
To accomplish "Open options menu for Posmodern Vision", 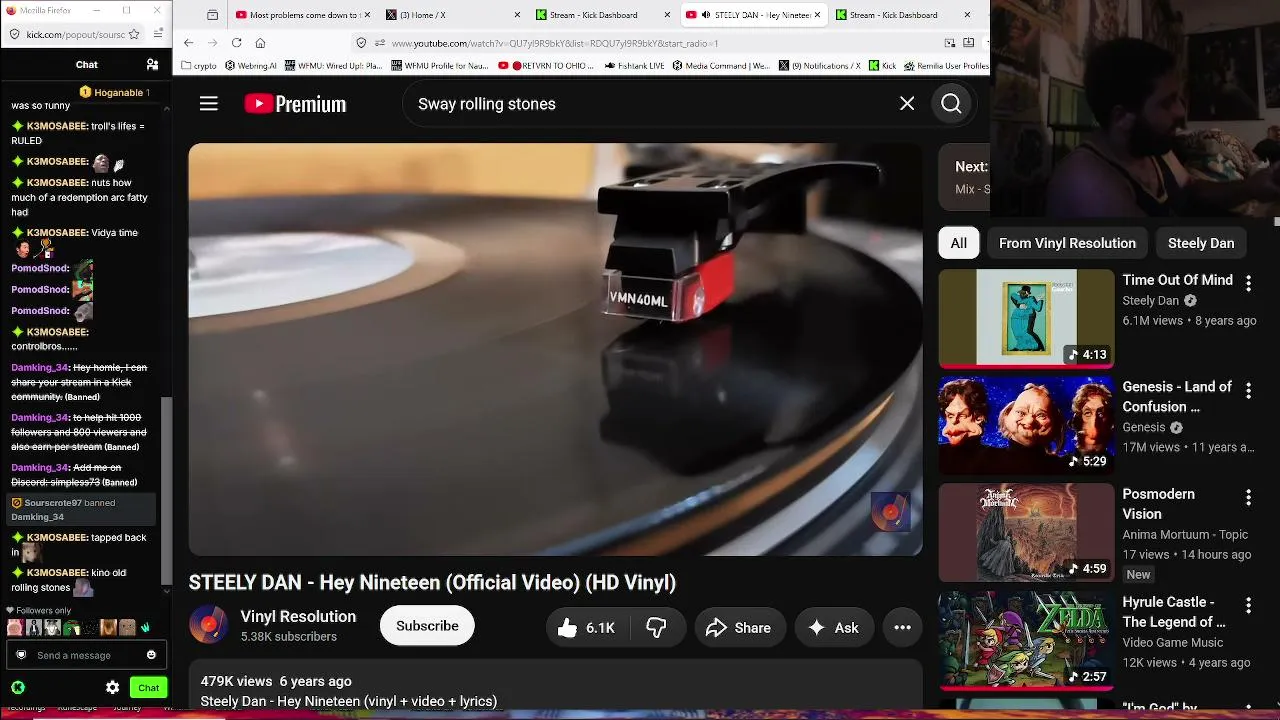I will tap(1248, 498).
